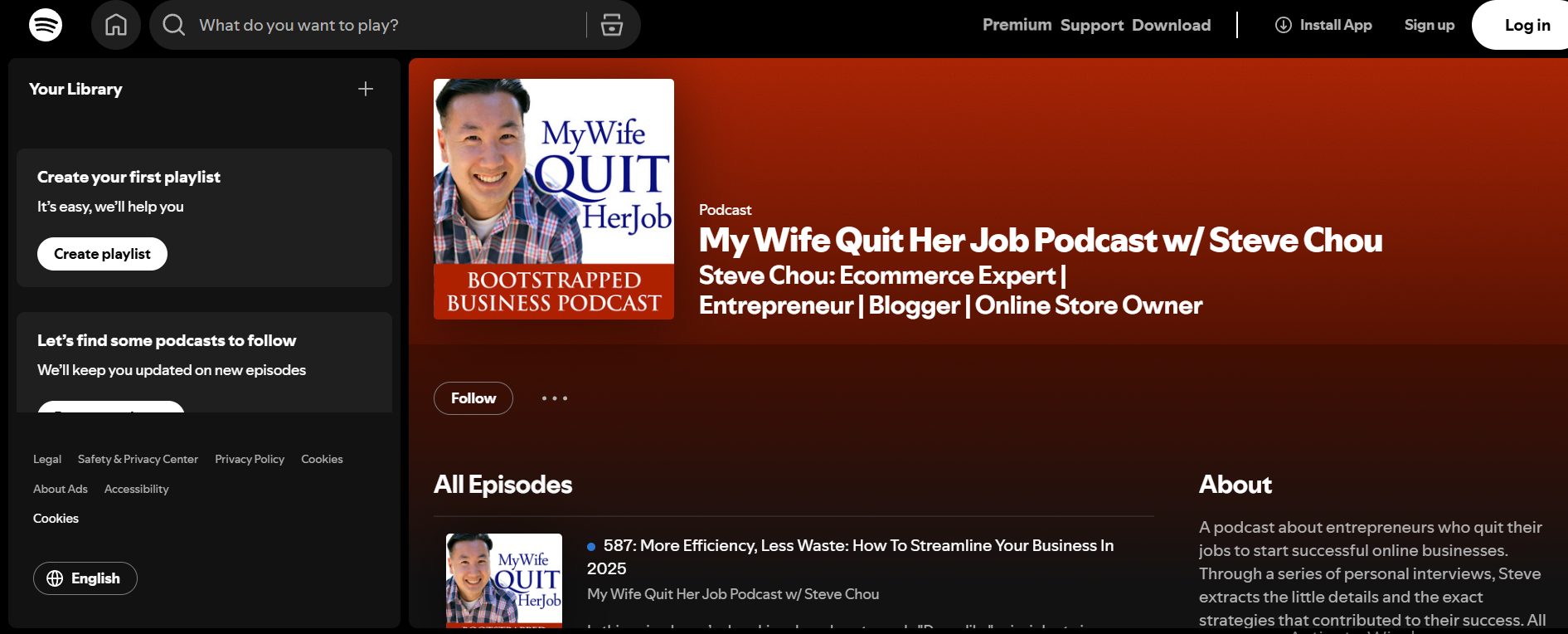Go to Home via the house icon
The image size is (1568, 634).
[x=116, y=25]
